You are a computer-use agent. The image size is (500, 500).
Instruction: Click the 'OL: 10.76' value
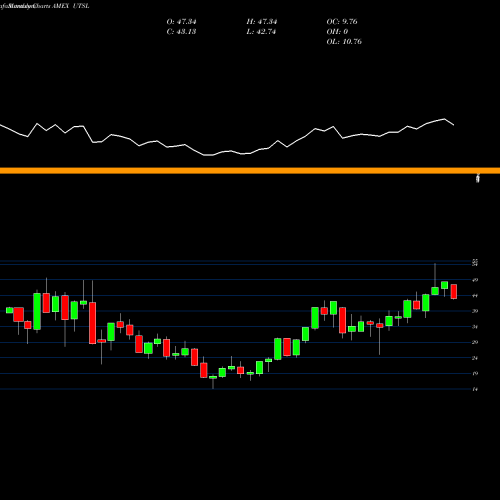(x=344, y=42)
